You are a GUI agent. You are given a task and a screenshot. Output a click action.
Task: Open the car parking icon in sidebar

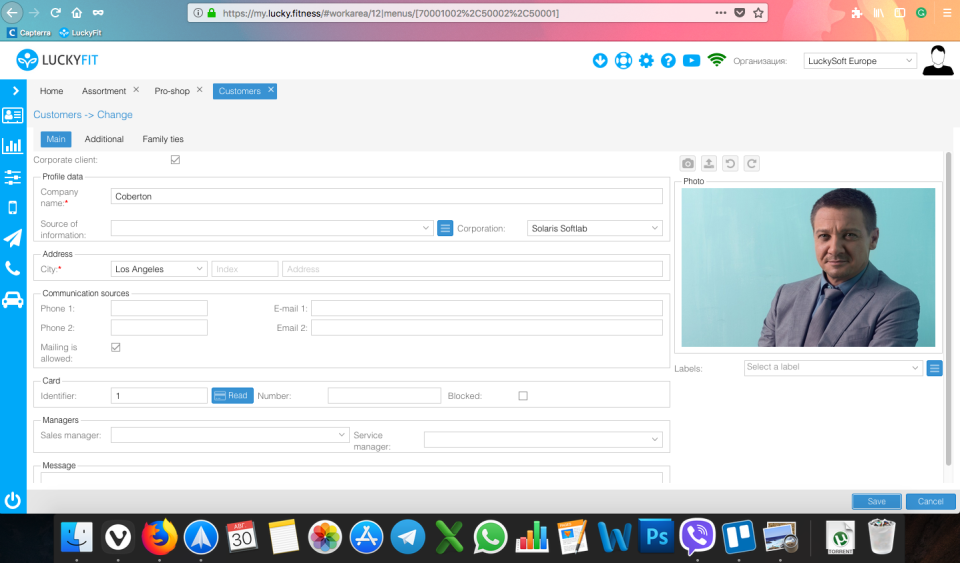[13, 300]
